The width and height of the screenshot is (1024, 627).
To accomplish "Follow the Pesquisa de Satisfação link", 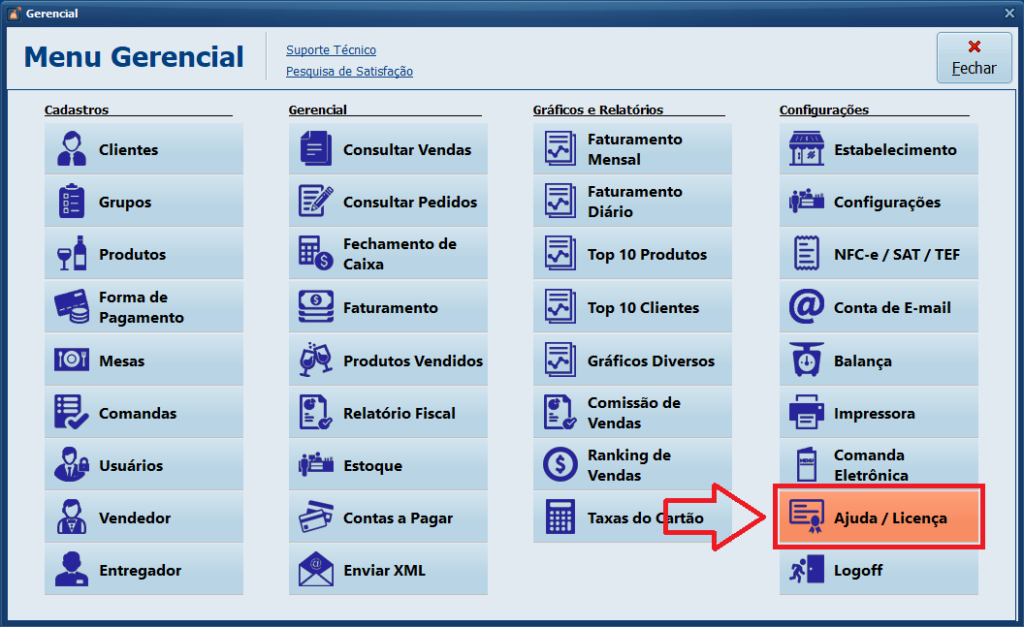I will (349, 72).
